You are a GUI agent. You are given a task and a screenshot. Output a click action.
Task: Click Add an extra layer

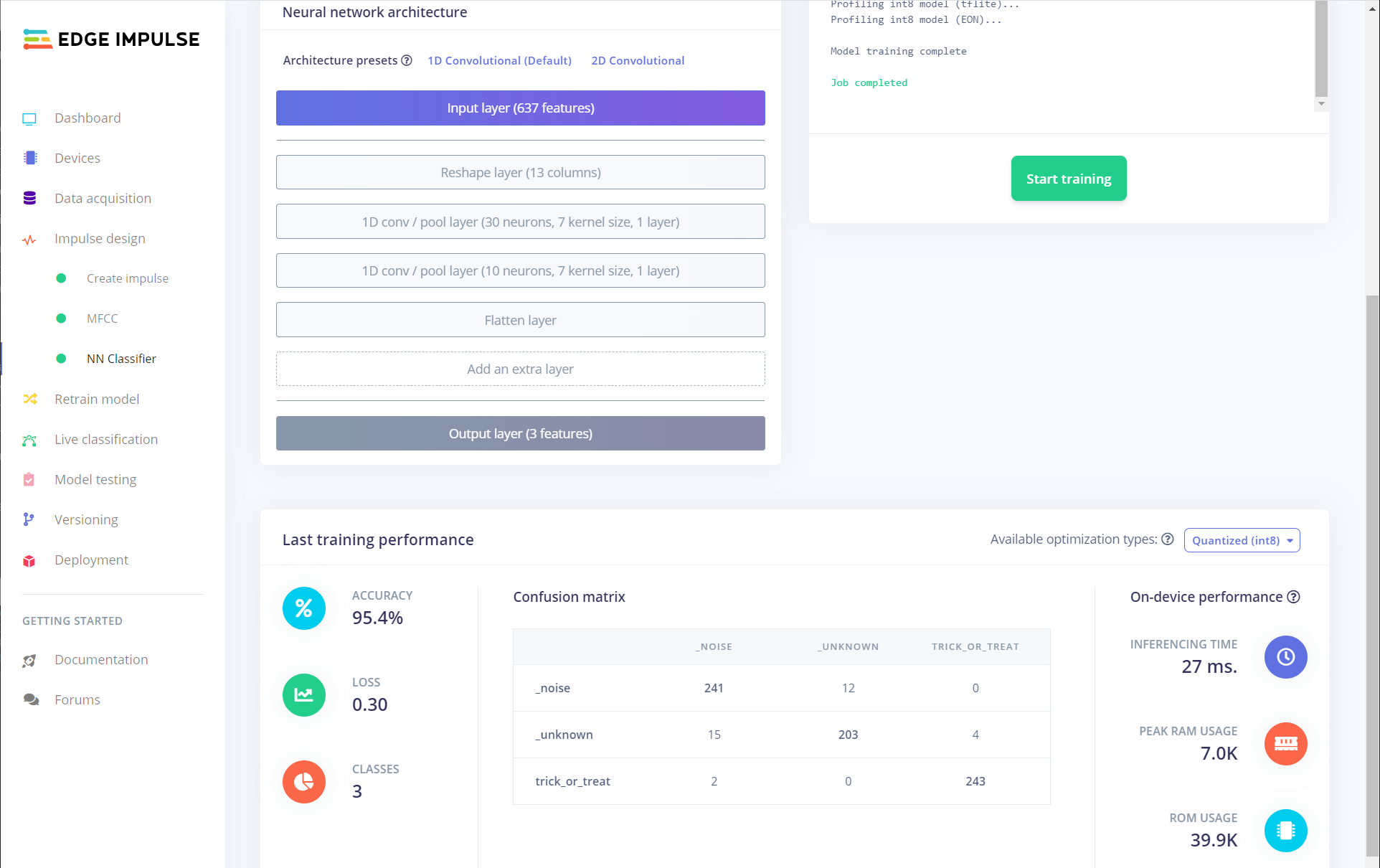click(x=520, y=369)
